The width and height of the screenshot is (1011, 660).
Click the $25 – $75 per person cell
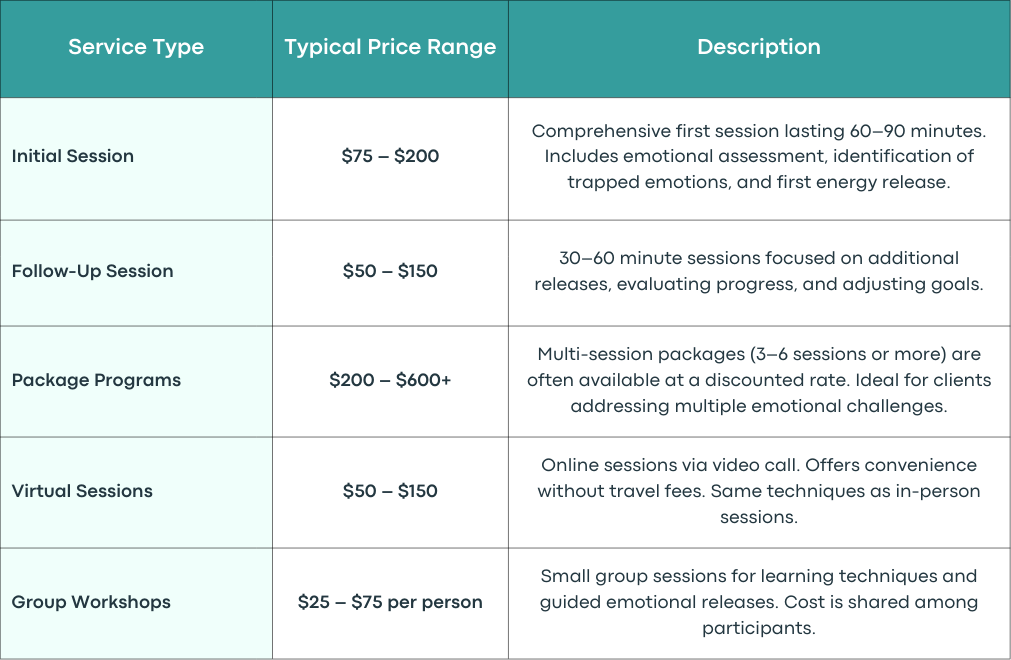(390, 602)
